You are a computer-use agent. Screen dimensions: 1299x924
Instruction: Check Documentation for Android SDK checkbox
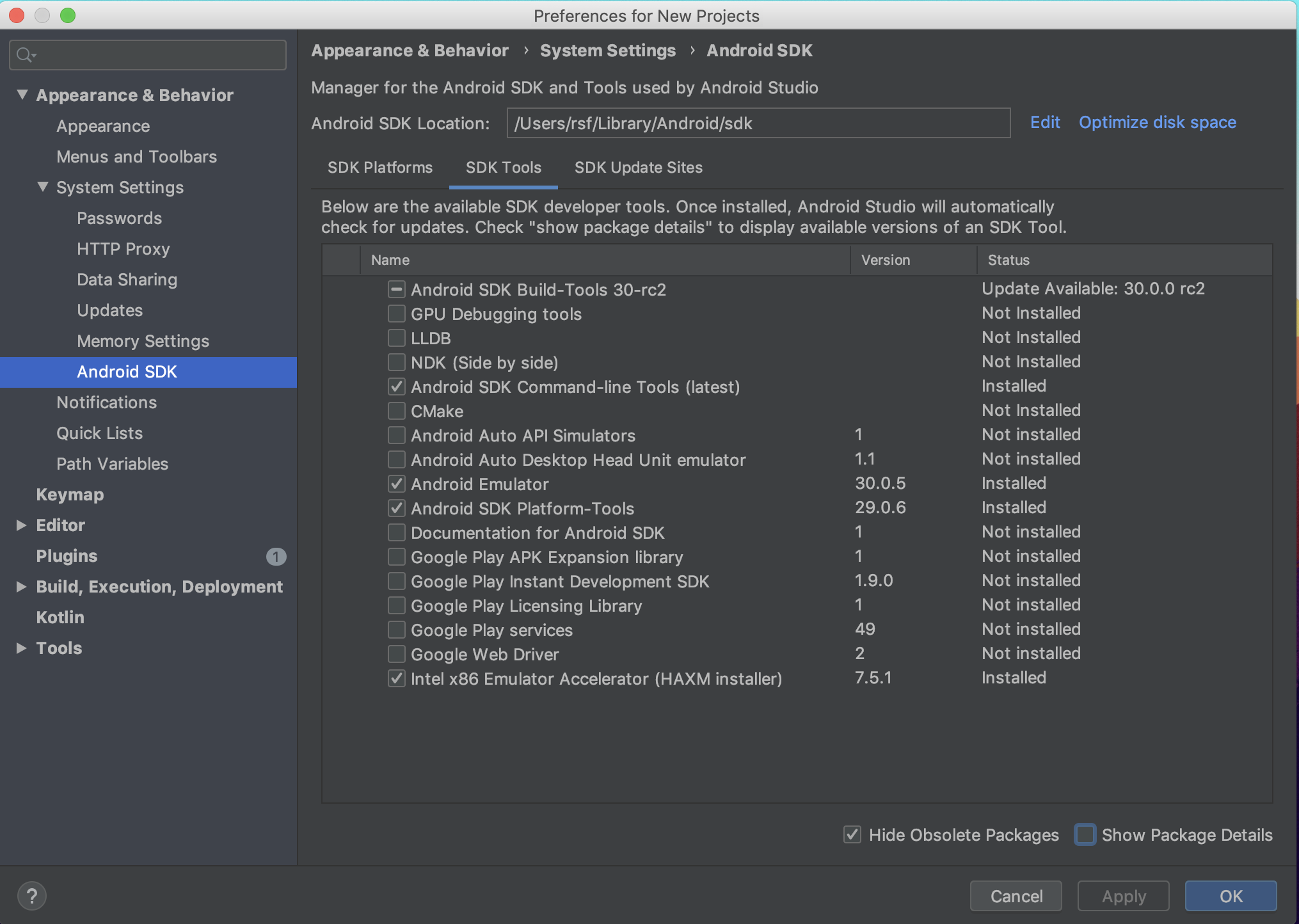click(397, 532)
